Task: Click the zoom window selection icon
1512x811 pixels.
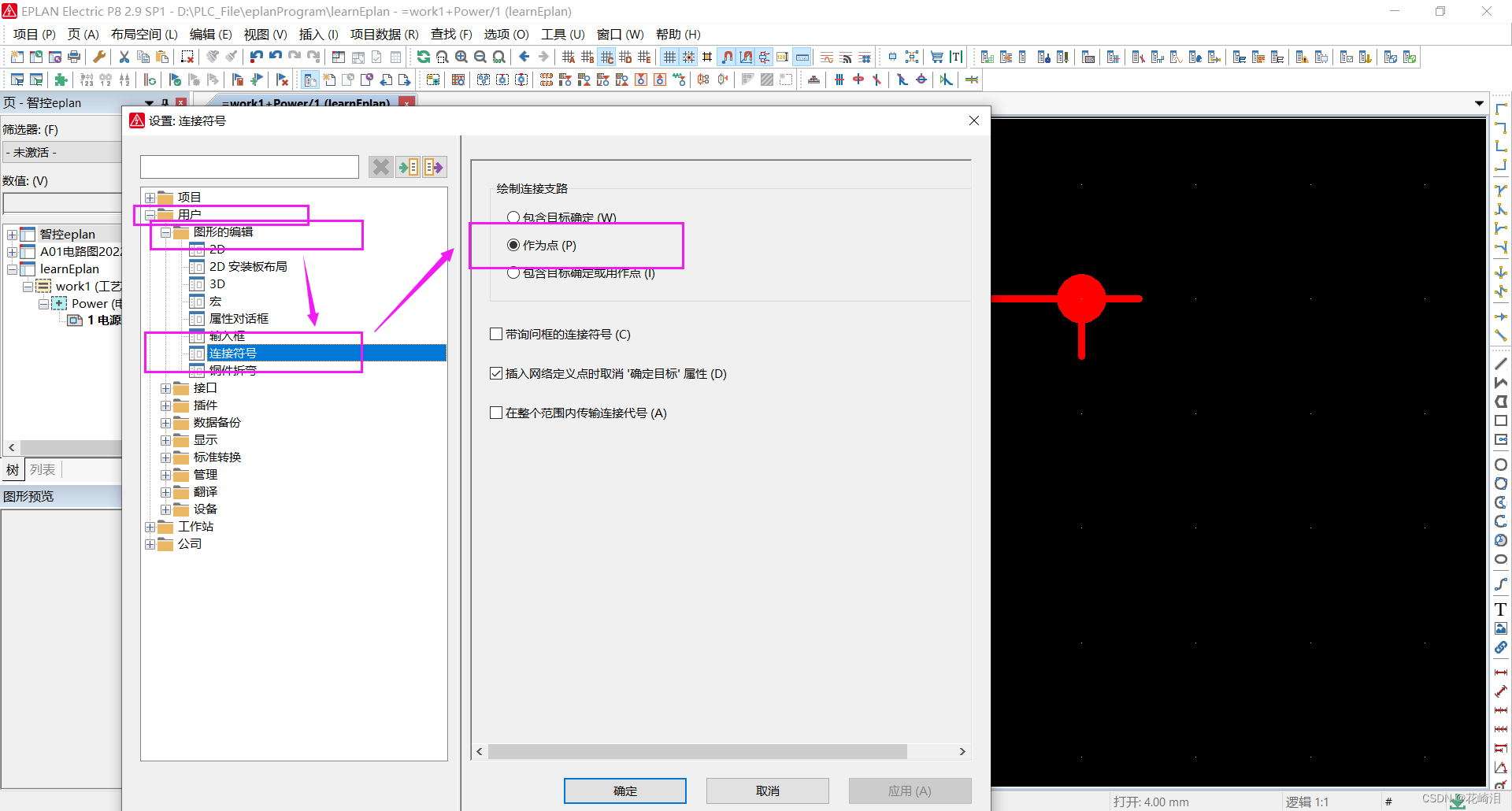Action: (x=442, y=57)
